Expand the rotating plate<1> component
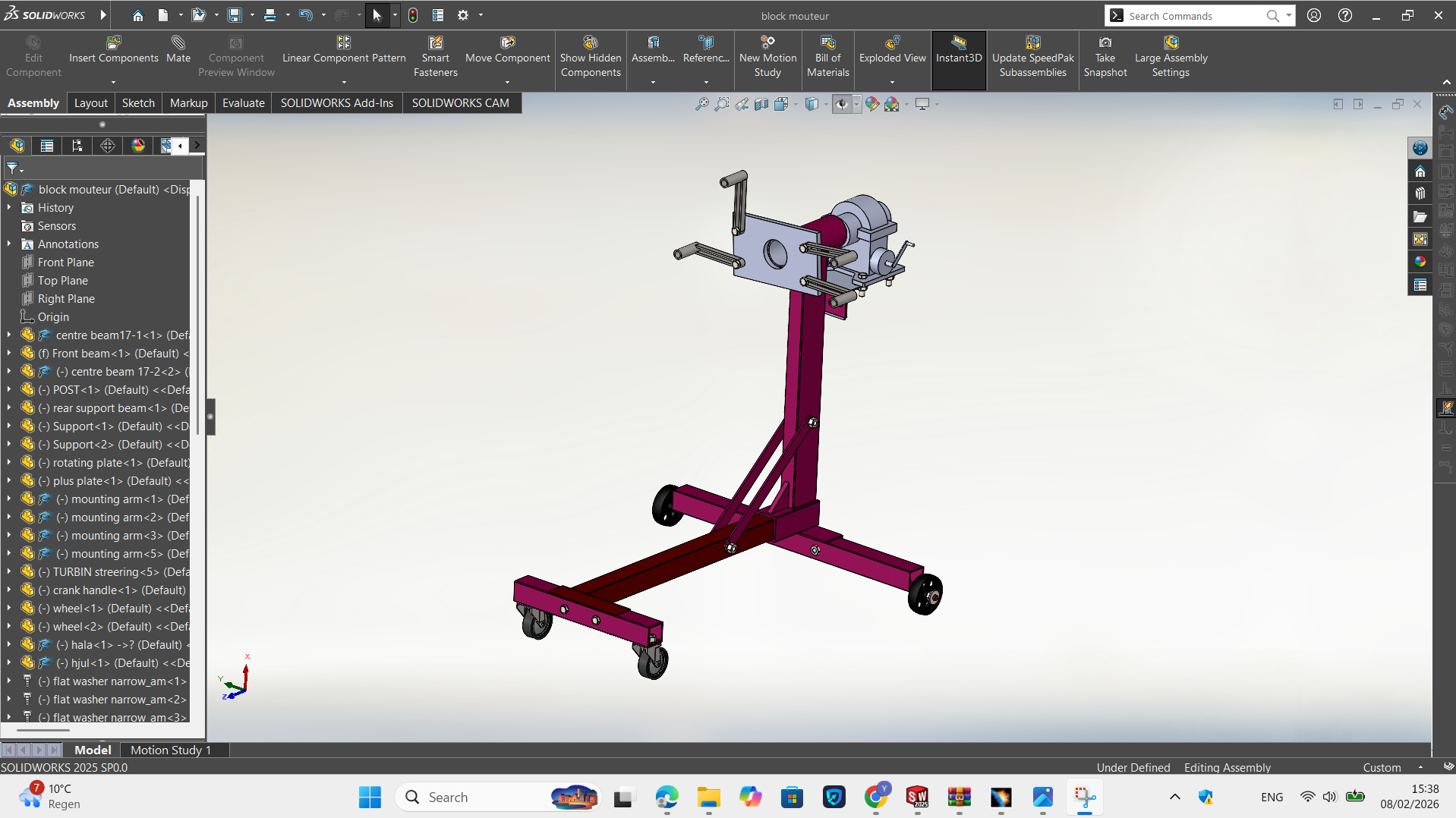1456x818 pixels. pyautogui.click(x=9, y=463)
